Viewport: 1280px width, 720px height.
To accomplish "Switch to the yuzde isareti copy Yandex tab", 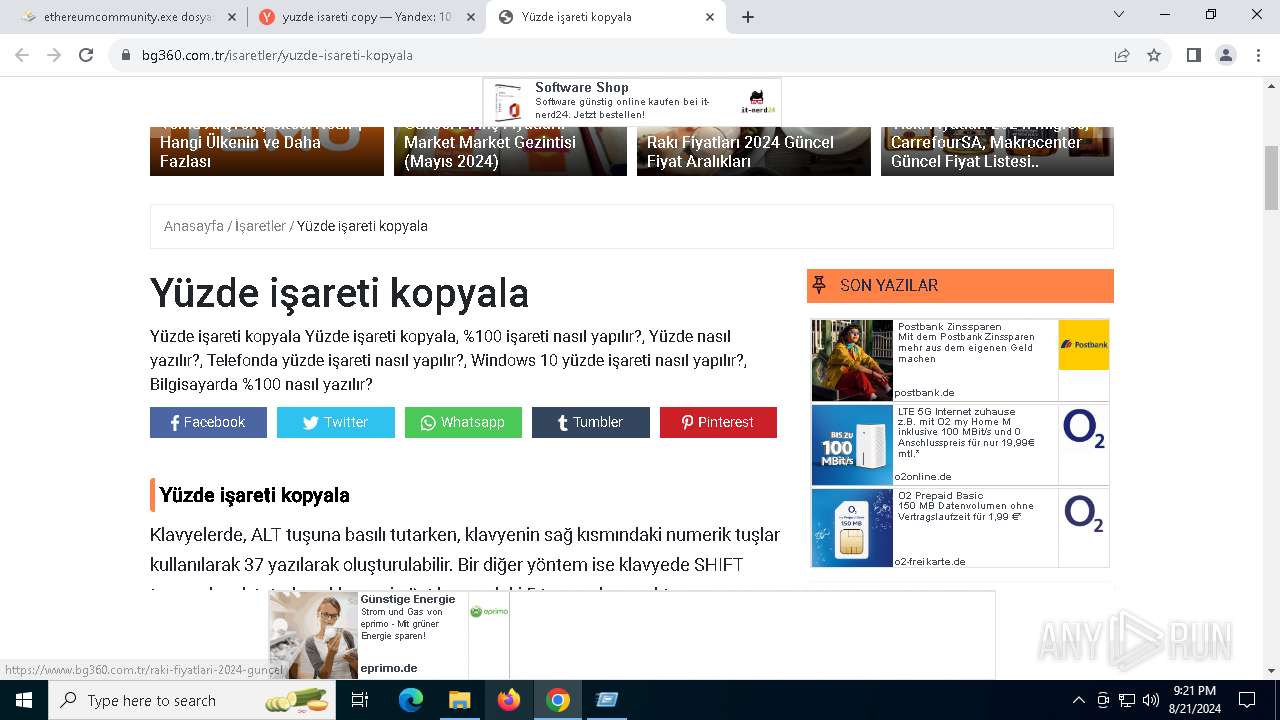I will pos(365,17).
